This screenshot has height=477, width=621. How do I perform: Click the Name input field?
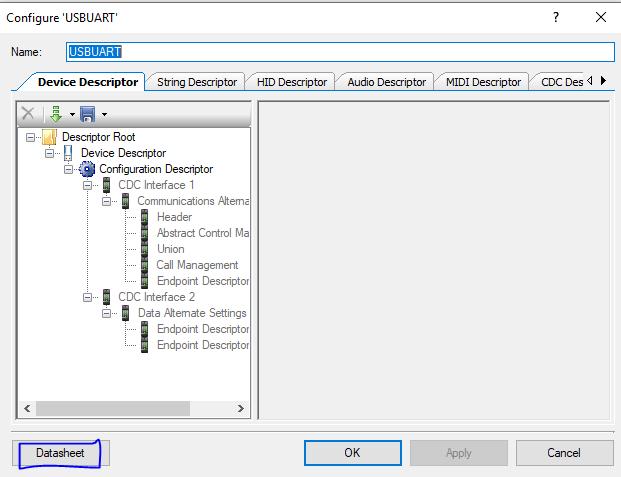pyautogui.click(x=338, y=51)
